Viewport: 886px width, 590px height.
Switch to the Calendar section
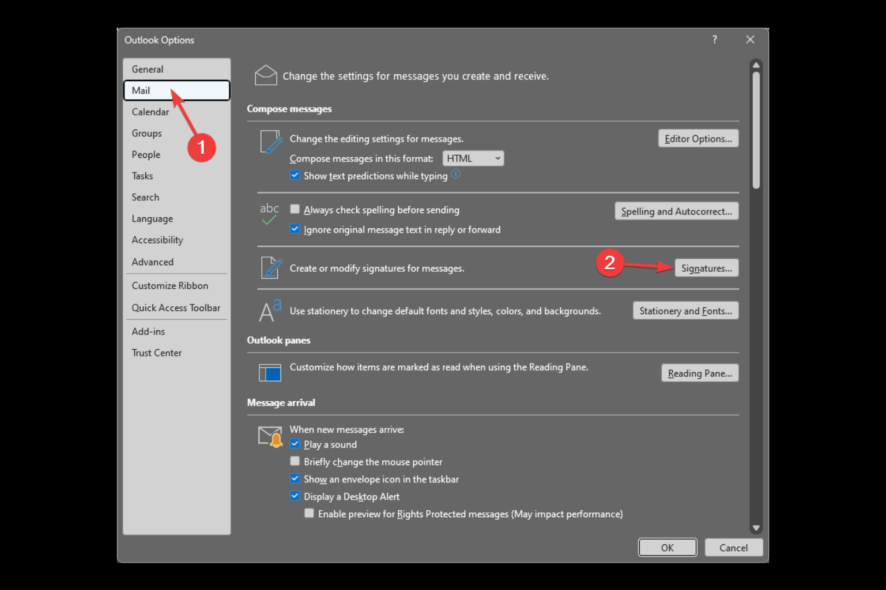(x=150, y=111)
